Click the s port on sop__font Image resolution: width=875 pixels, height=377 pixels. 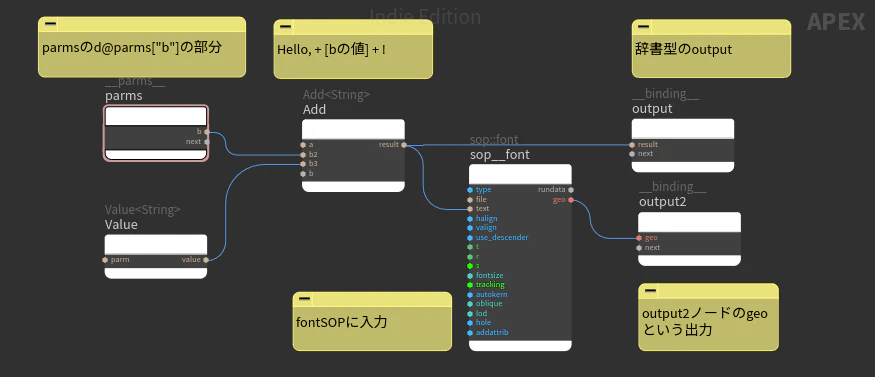[x=470, y=265]
